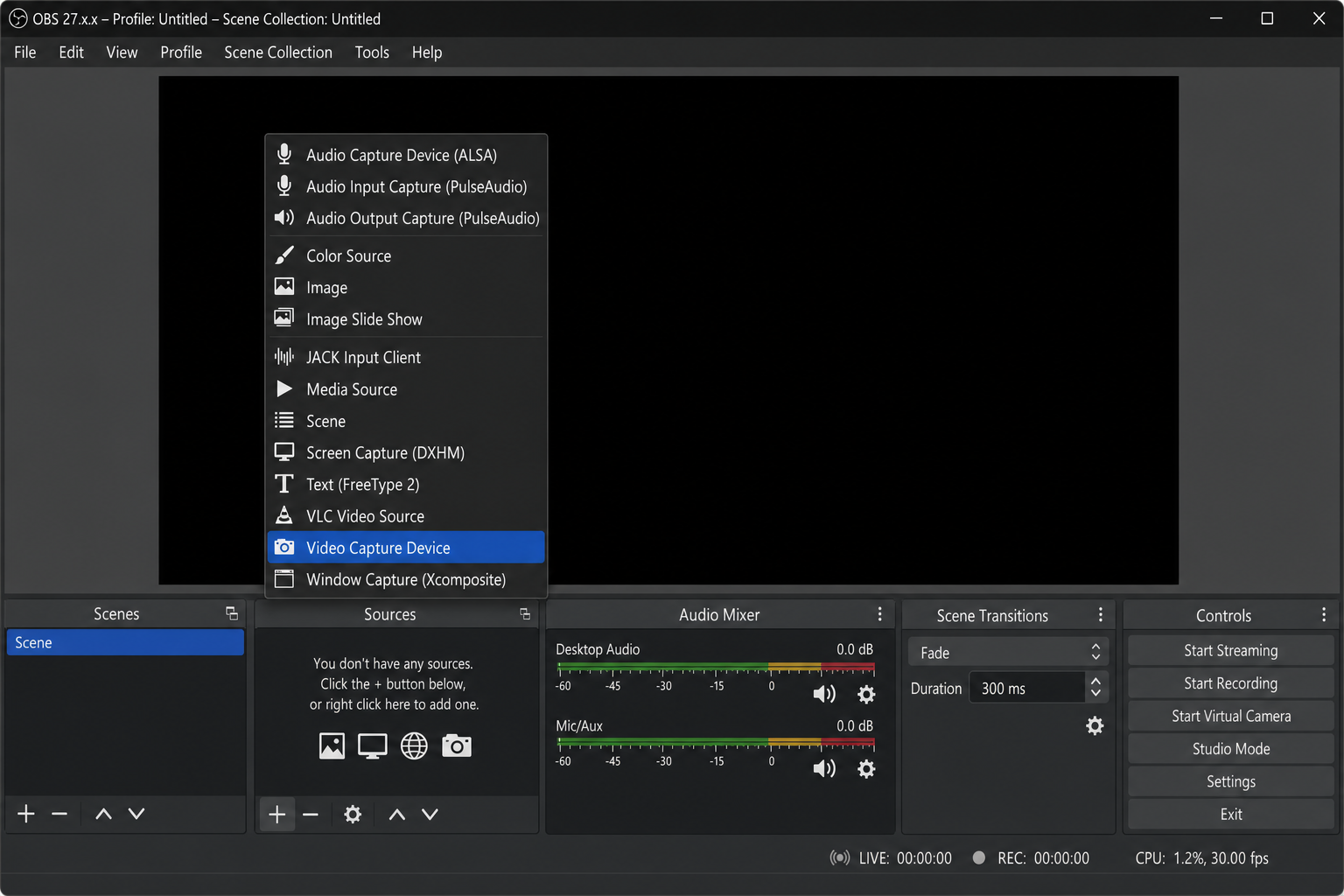Move scene down in Scenes panel
The height and width of the screenshot is (896, 1344).
[x=136, y=814]
